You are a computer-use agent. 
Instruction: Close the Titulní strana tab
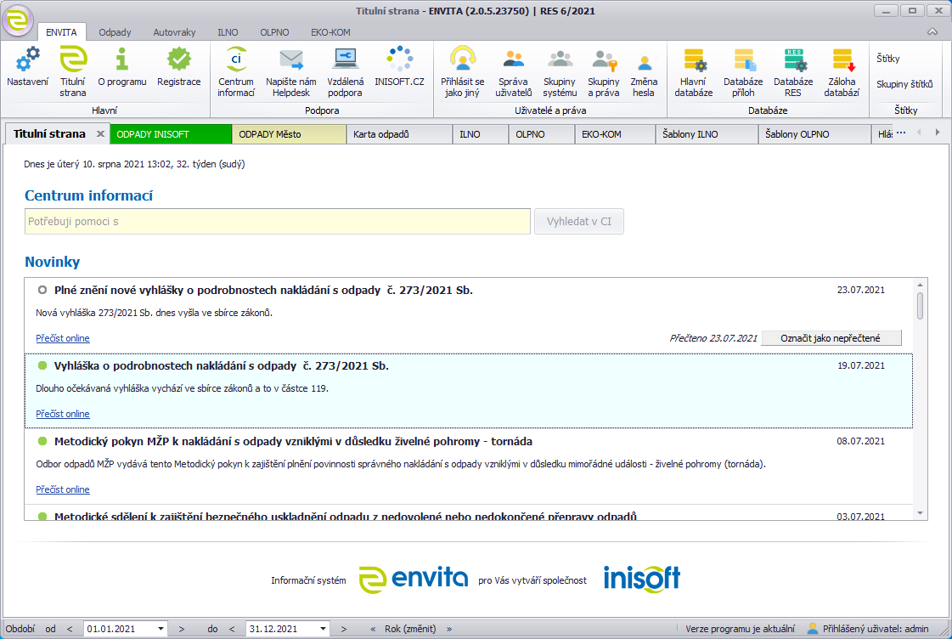(x=101, y=134)
